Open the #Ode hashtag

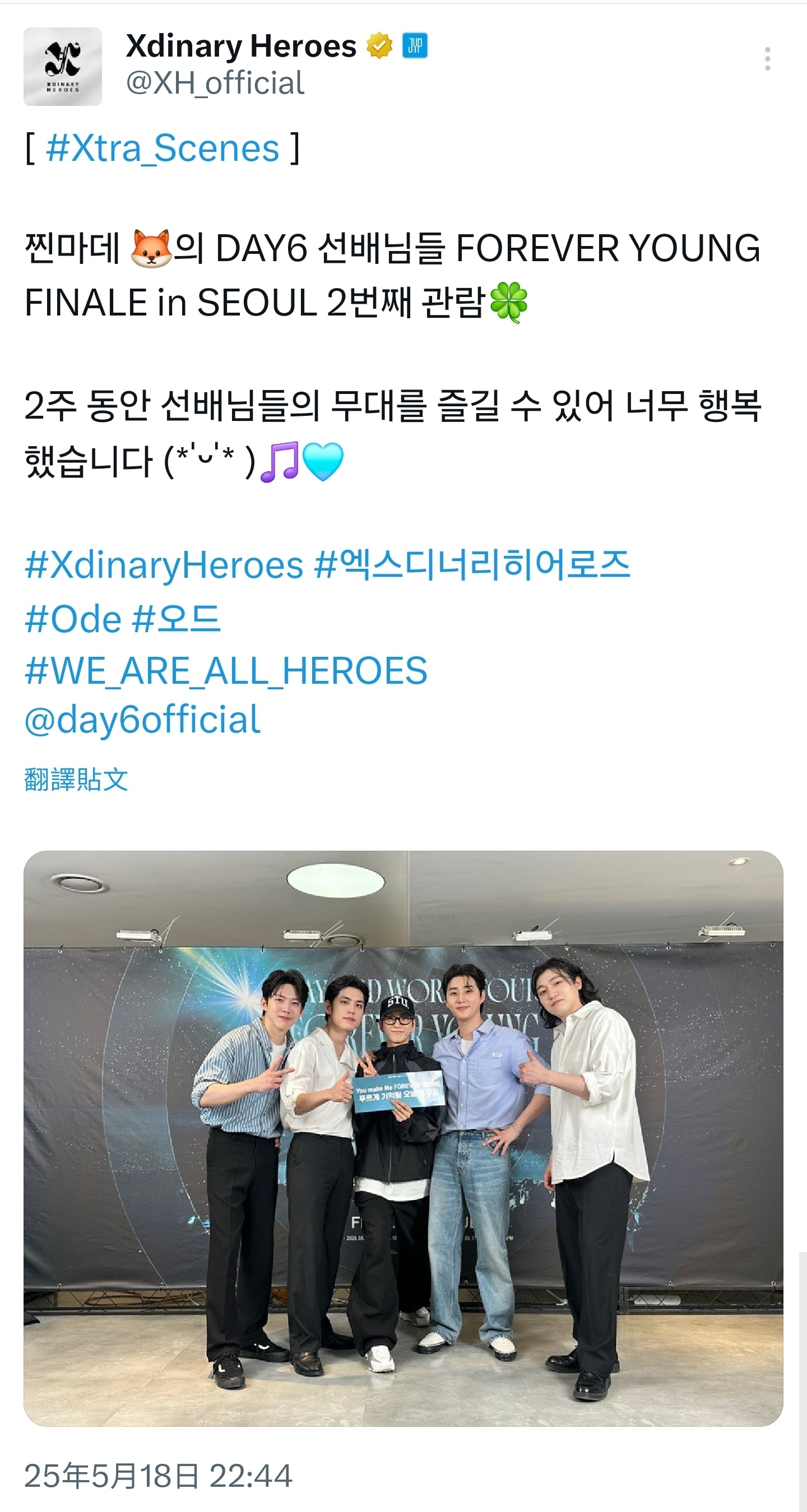coord(73,619)
